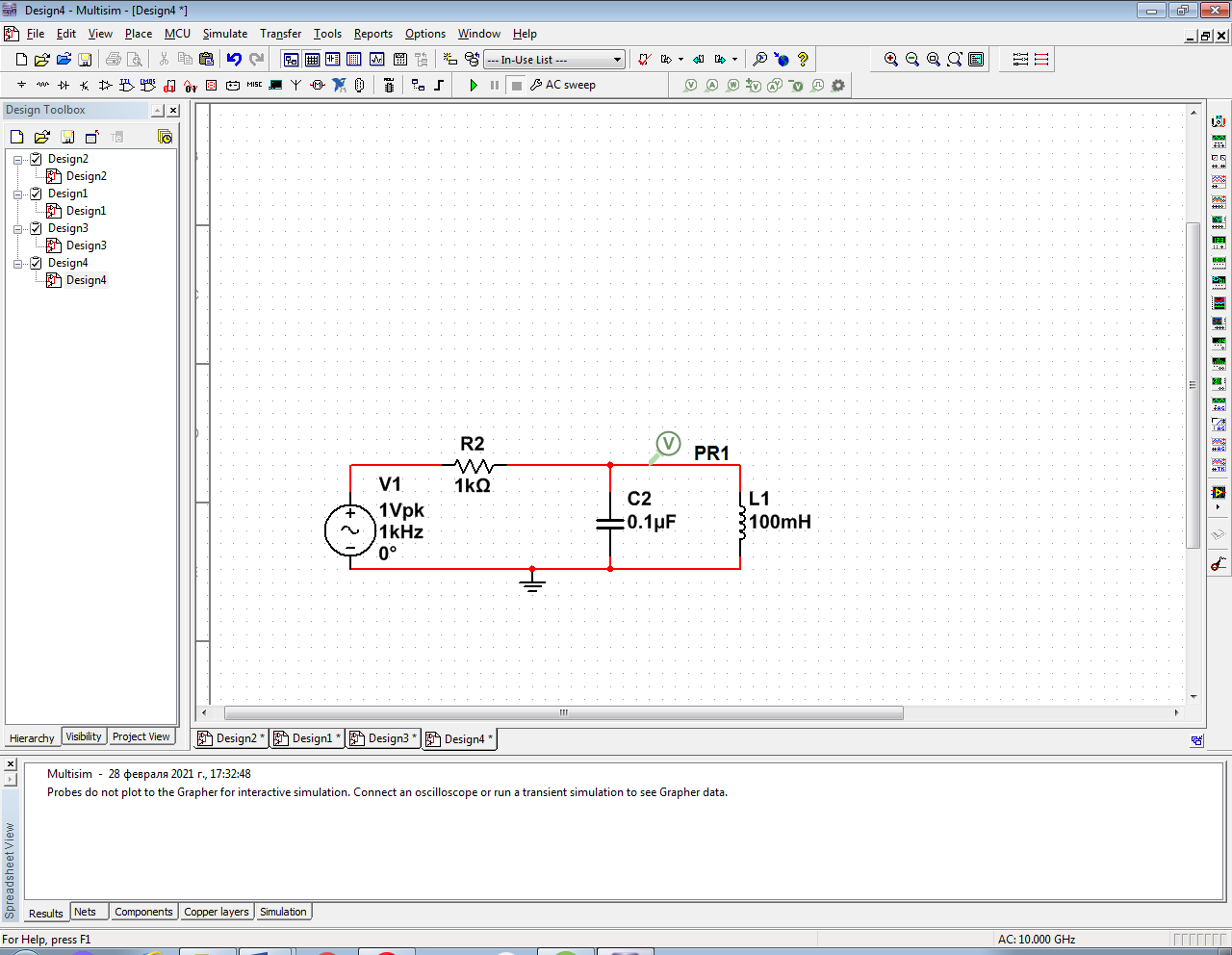This screenshot has width=1232, height=955.
Task: Collapse the Design1 tree node
Action: click(17, 194)
